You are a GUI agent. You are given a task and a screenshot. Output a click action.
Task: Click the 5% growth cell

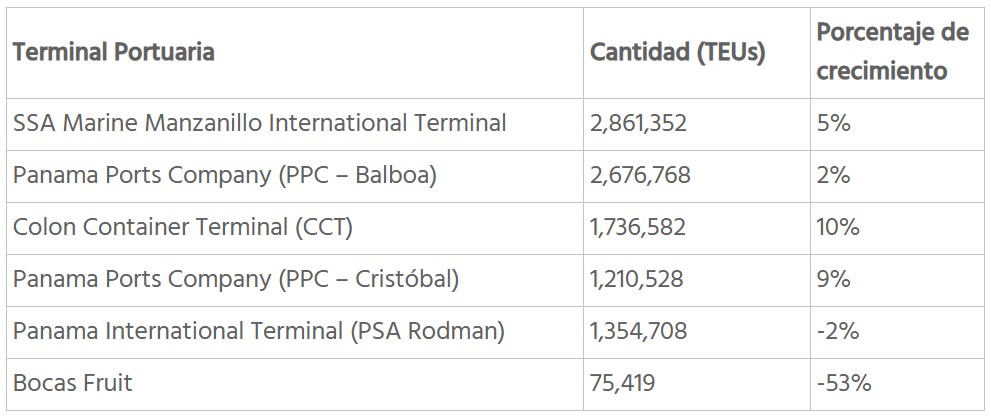[x=833, y=123]
